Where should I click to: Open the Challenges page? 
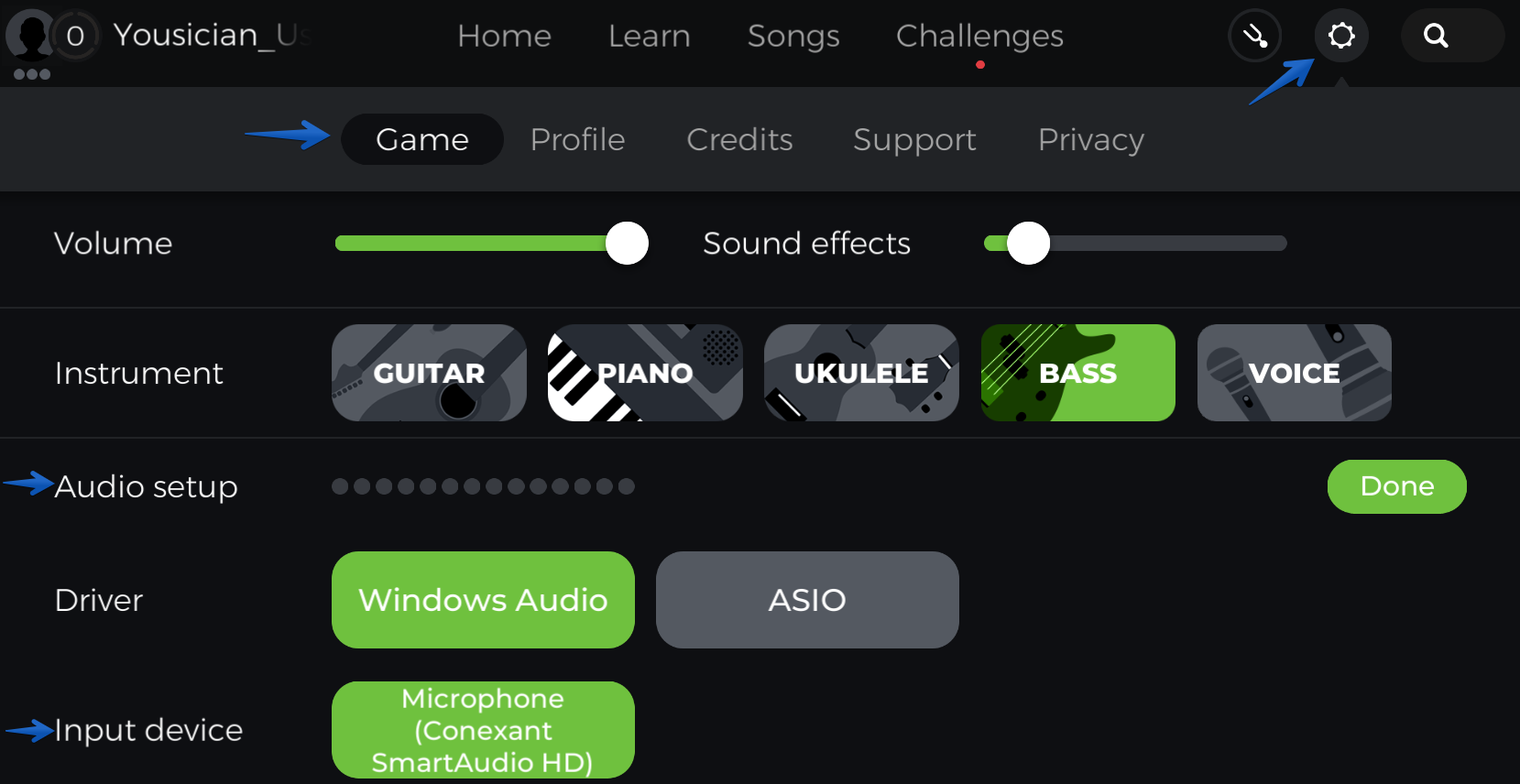pos(979,36)
